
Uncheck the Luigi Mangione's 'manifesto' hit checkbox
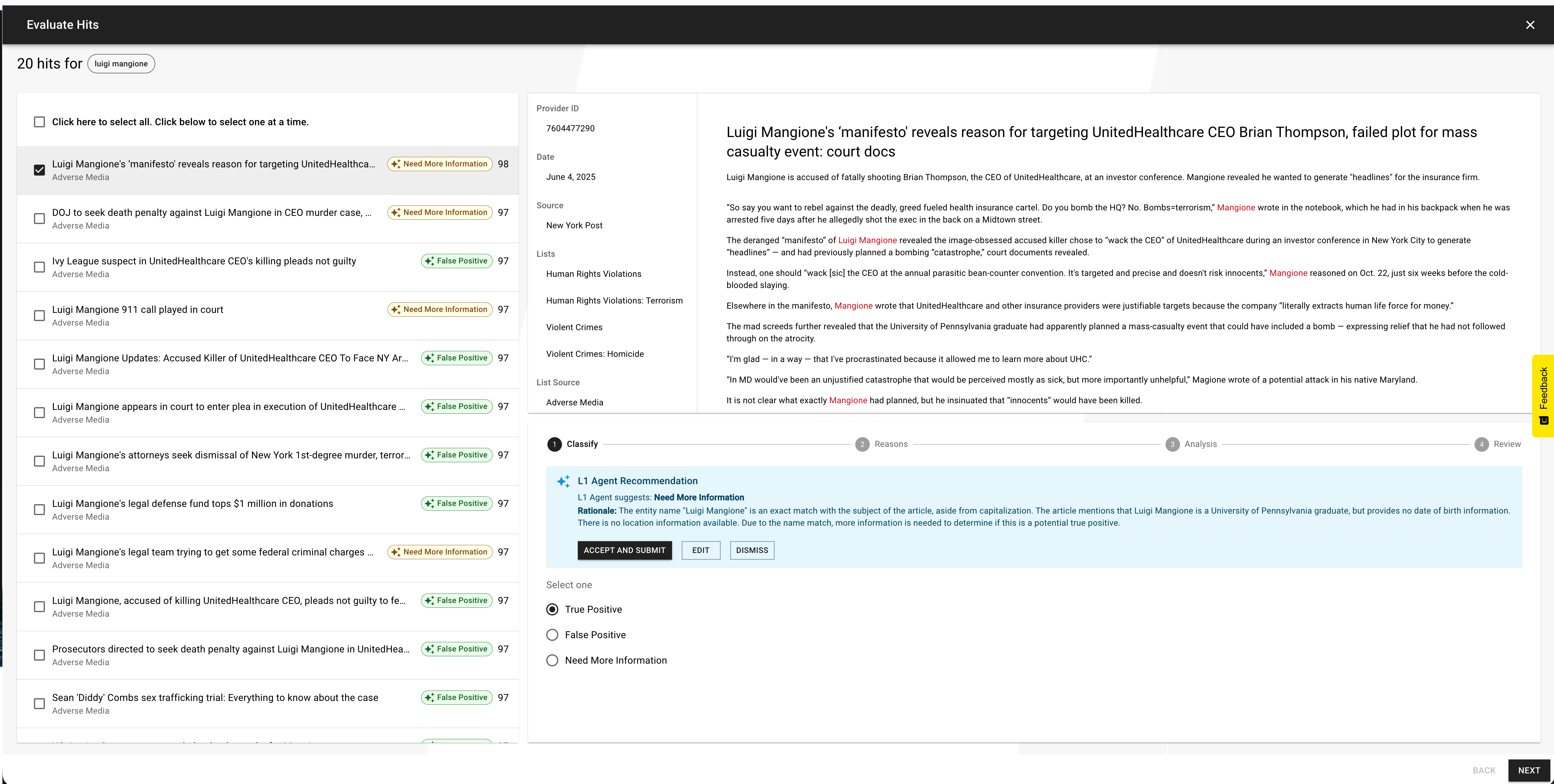pyautogui.click(x=39, y=170)
